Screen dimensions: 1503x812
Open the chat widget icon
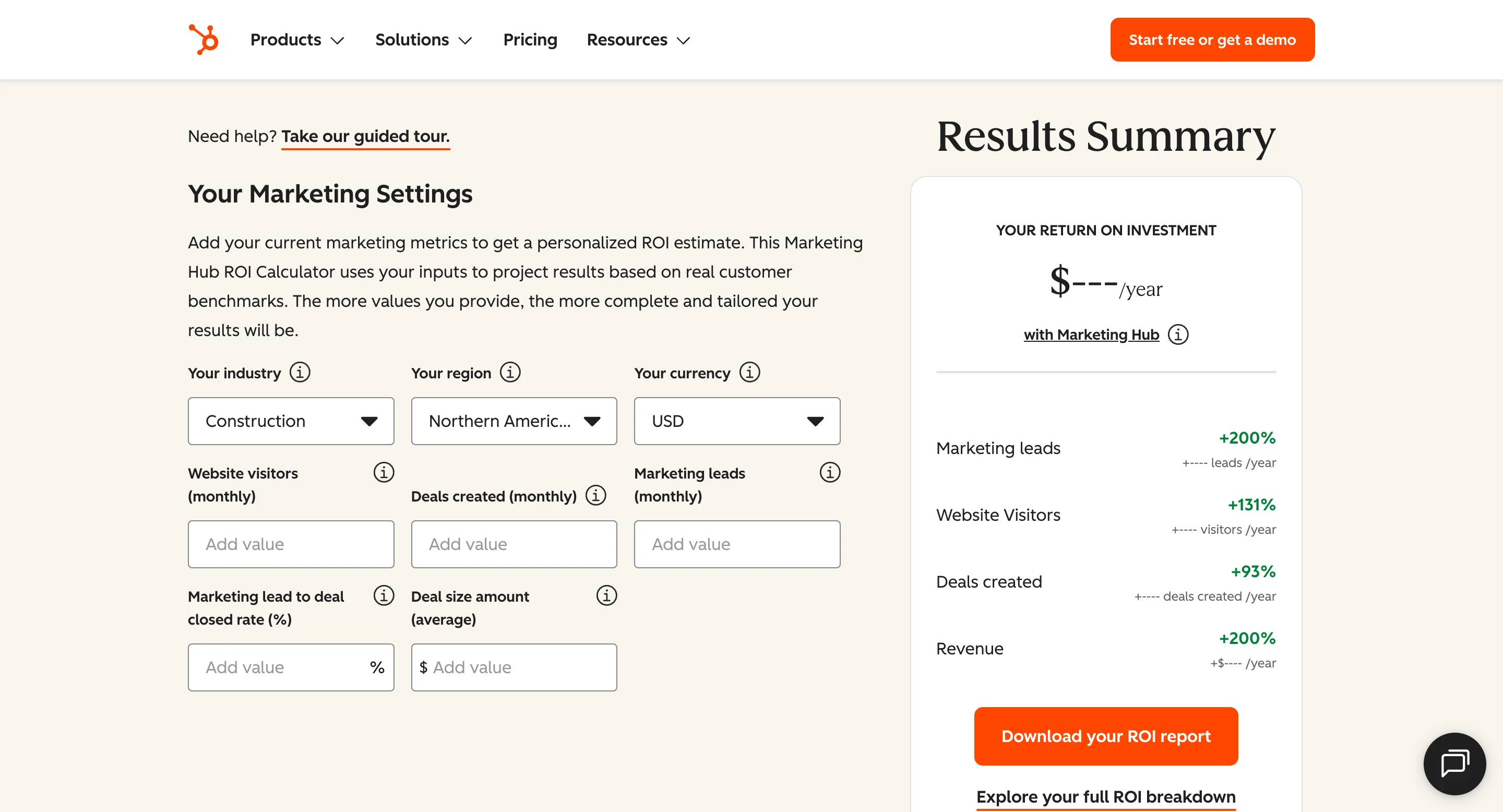1454,763
